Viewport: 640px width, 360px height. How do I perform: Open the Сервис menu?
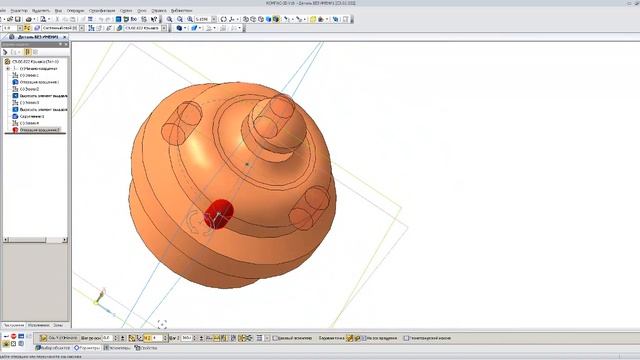(126, 11)
